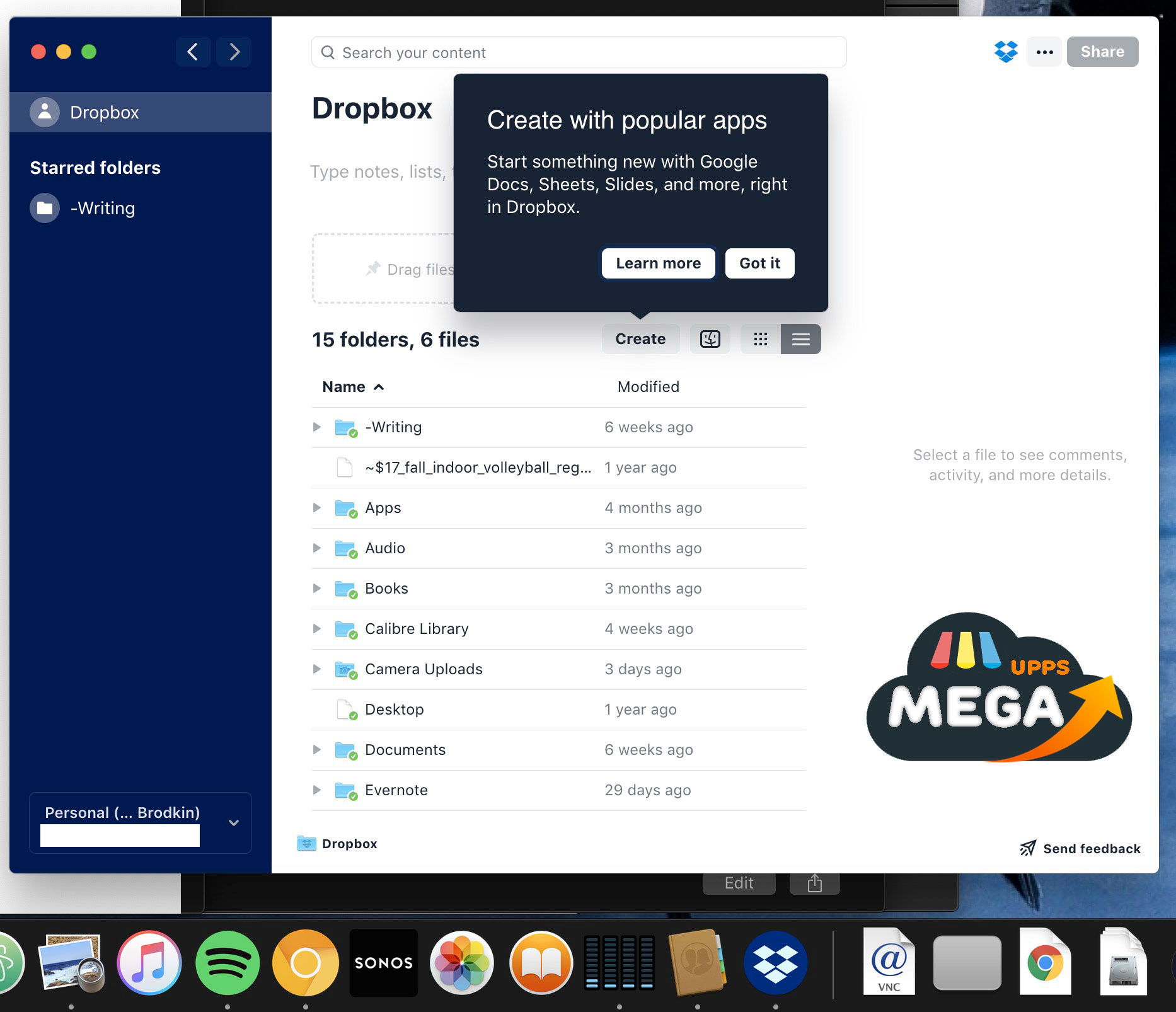
Task: Open Contacts address book in the dock
Action: pos(697,963)
